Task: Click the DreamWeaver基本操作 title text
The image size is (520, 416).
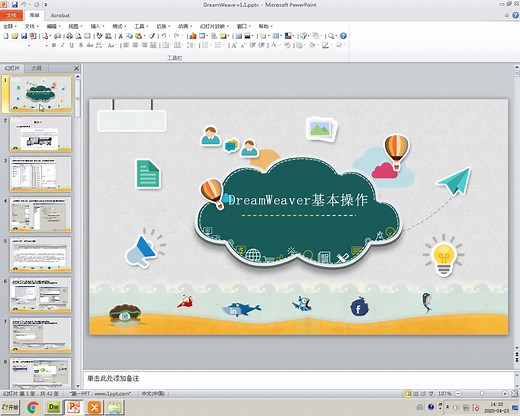Action: pos(298,200)
